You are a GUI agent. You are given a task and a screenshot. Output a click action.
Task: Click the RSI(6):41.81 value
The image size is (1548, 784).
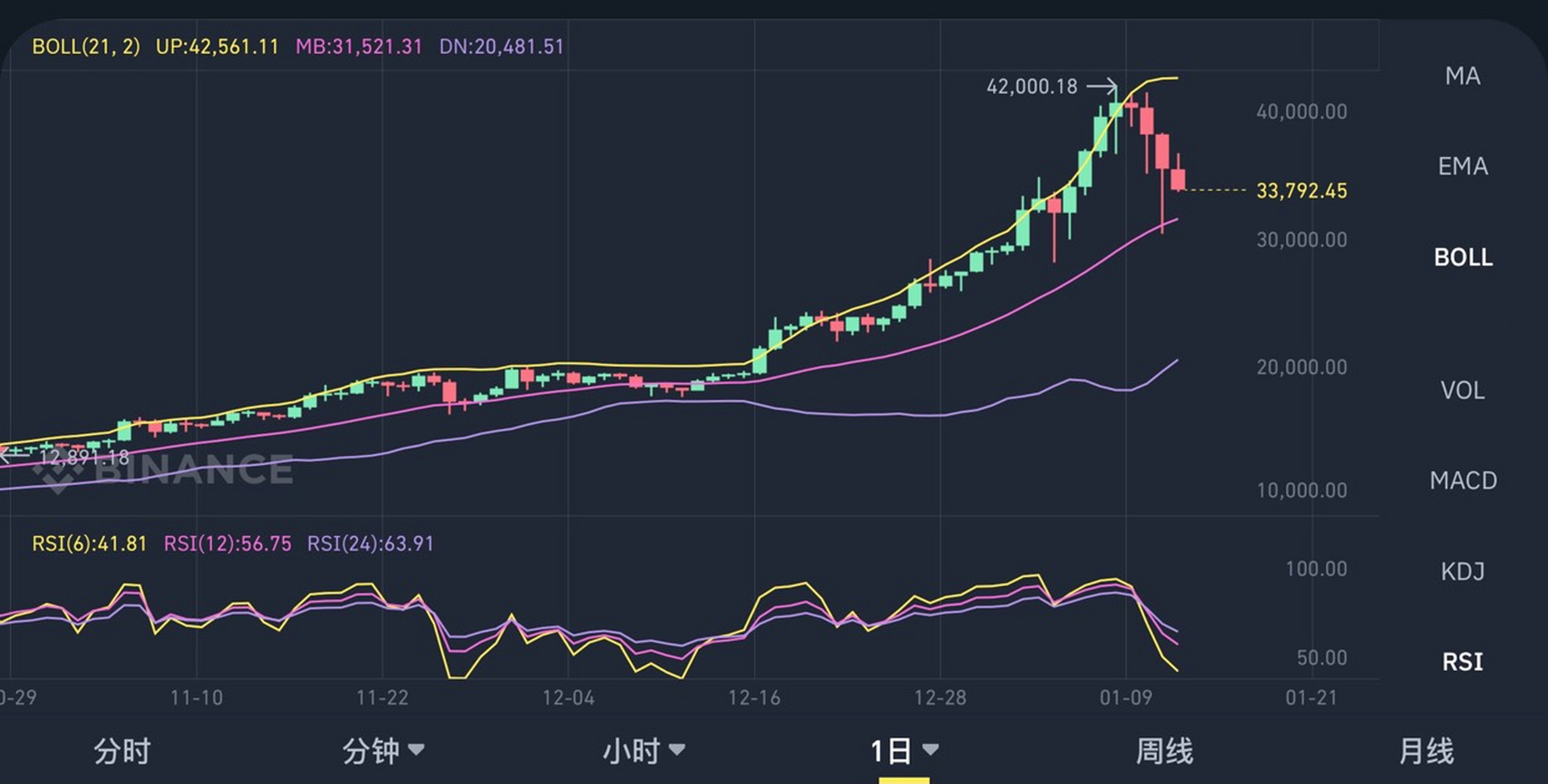point(89,543)
